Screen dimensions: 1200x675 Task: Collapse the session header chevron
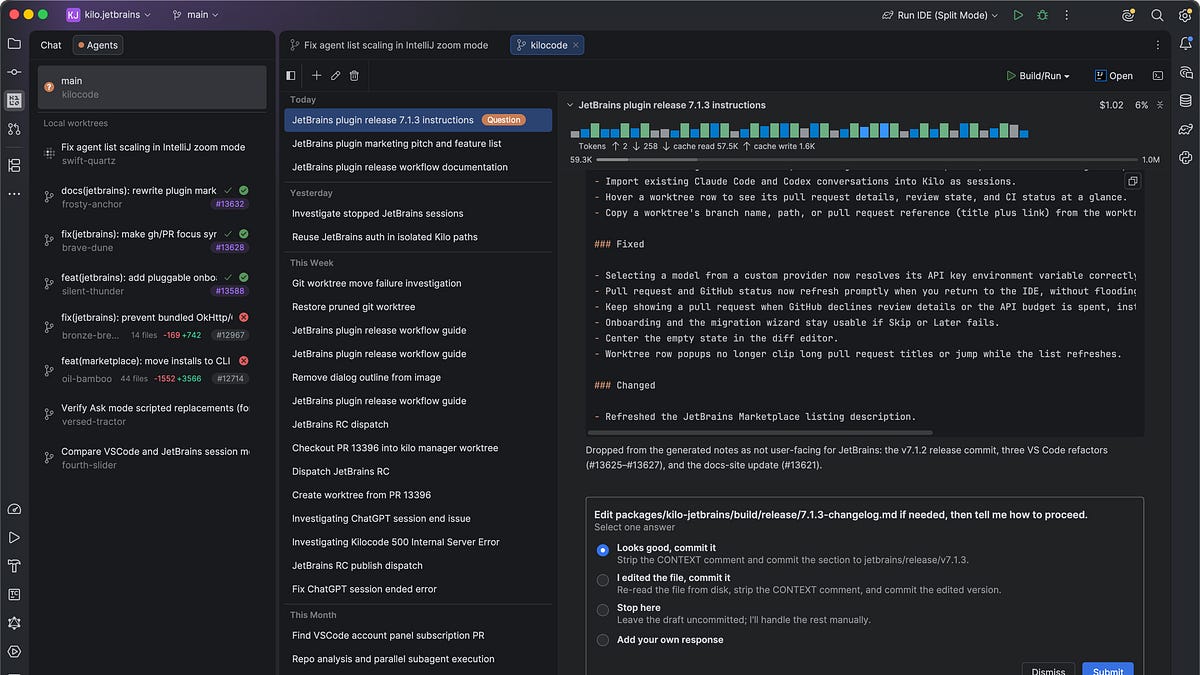coord(570,105)
